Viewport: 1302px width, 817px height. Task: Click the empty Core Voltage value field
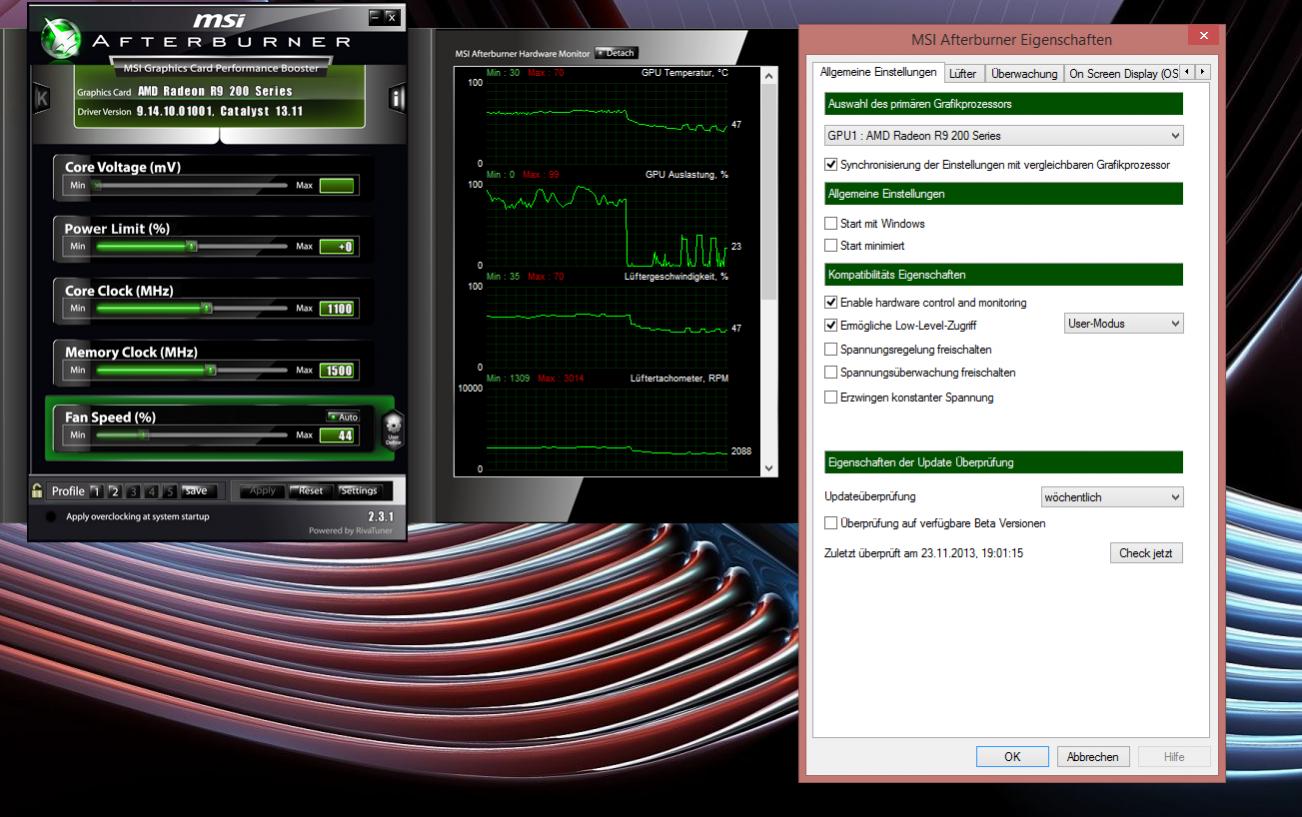coord(338,185)
